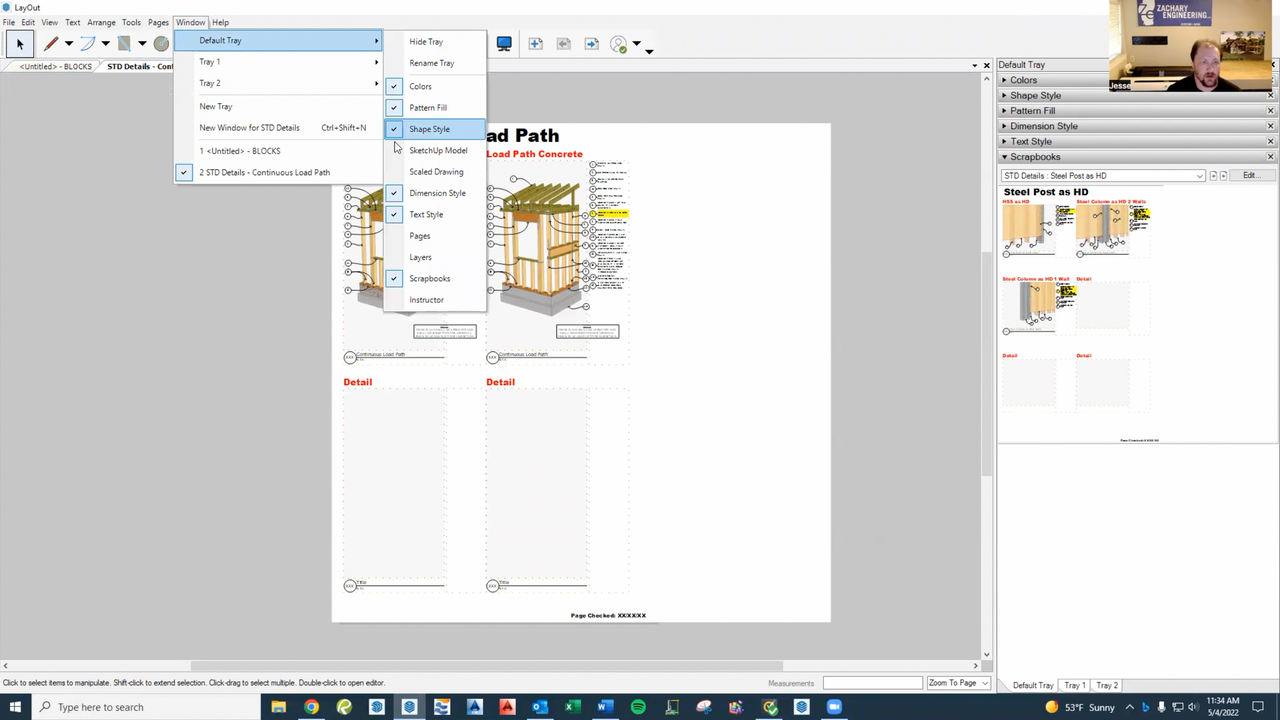
Task: Enable Layers panel in tray submenu
Action: pos(435,257)
